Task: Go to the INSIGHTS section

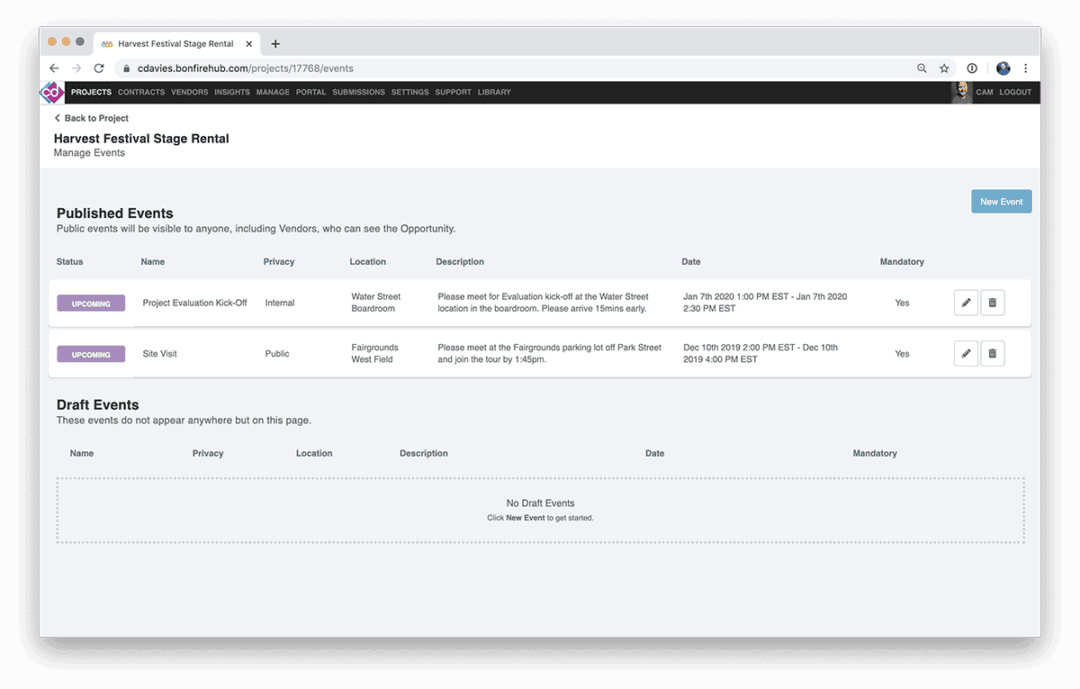Action: point(232,92)
